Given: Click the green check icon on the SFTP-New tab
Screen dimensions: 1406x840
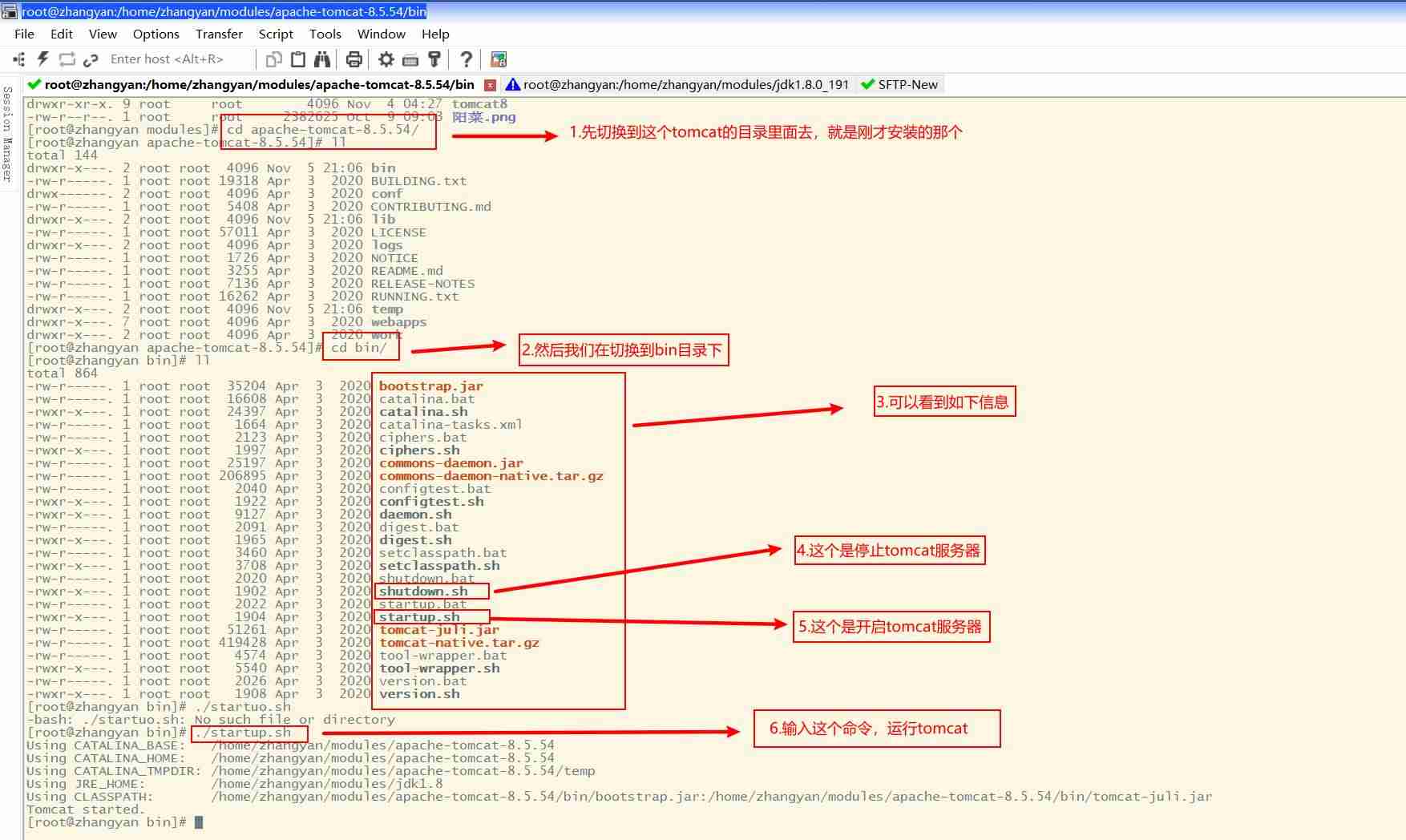Looking at the screenshot, I should tap(867, 84).
